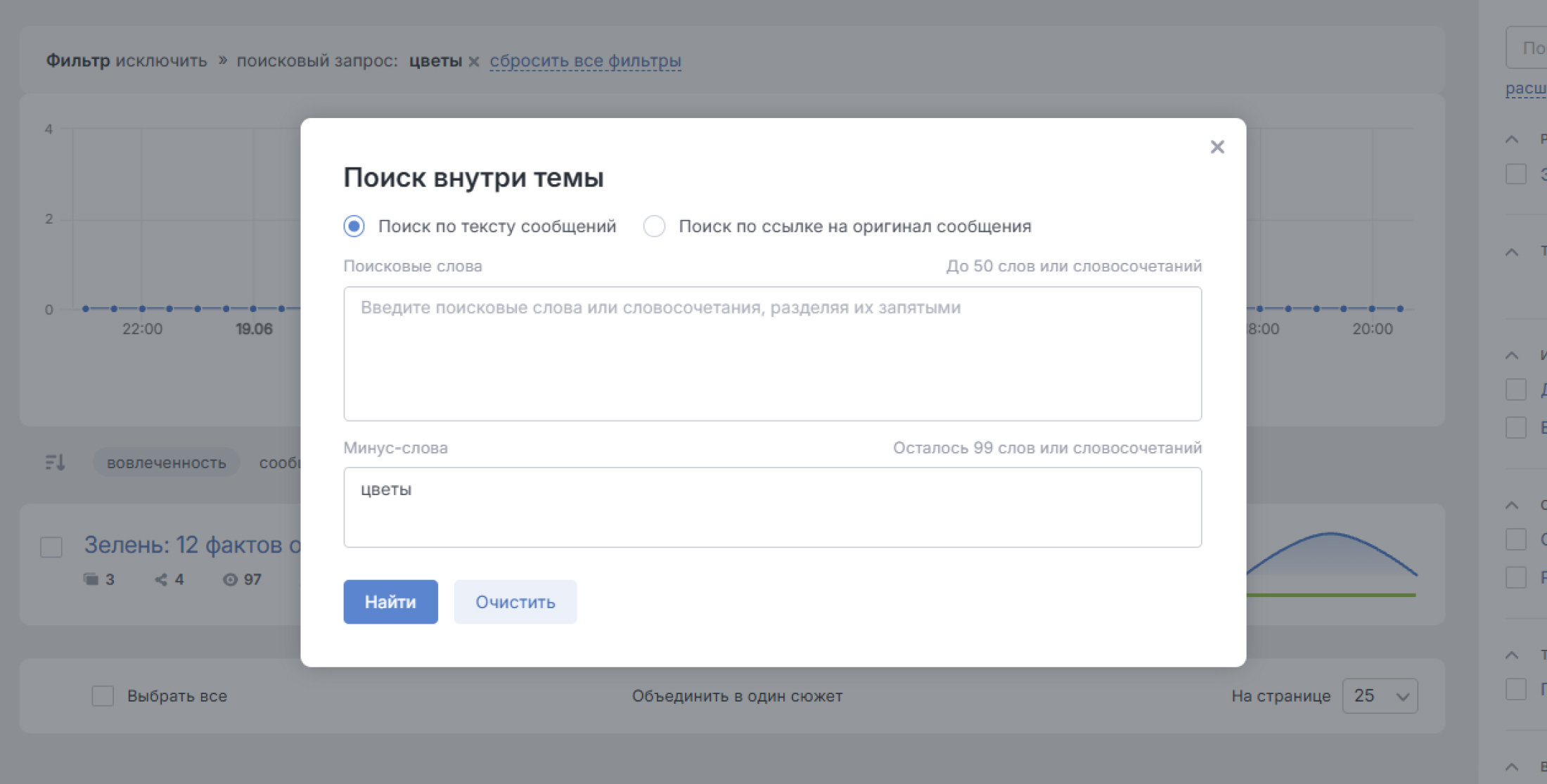Click the minus-words field containing цветы
Screen dimensions: 1547x784
click(x=772, y=507)
